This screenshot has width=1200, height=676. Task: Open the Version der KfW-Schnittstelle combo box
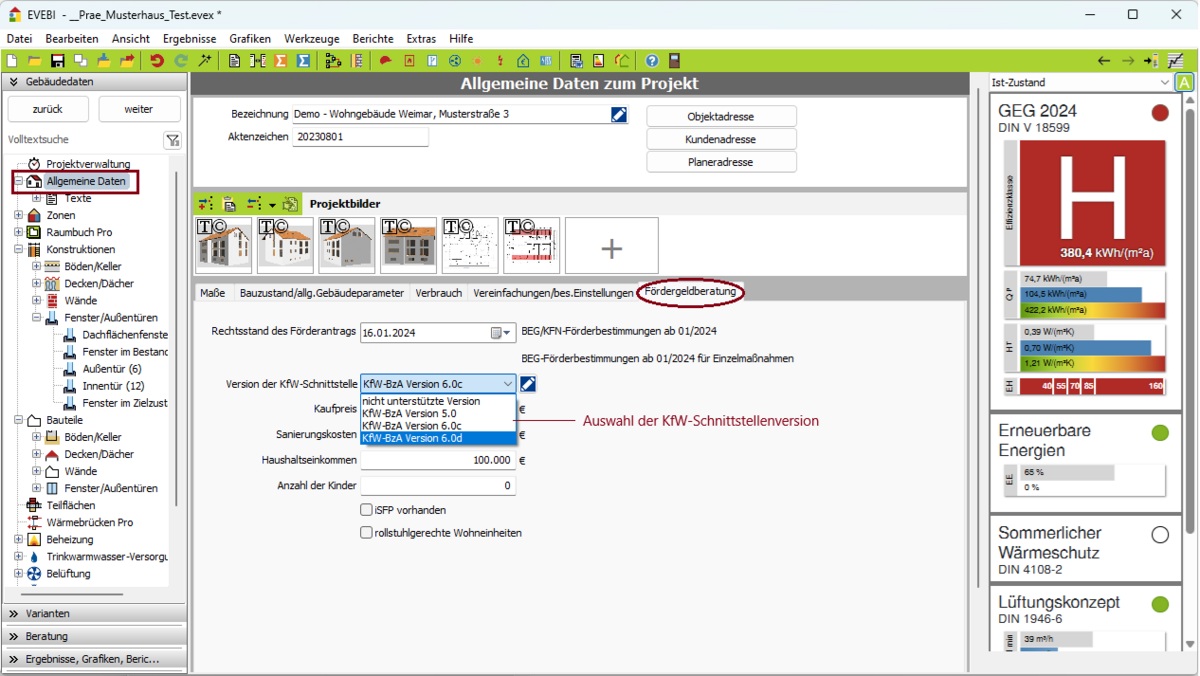(438, 384)
